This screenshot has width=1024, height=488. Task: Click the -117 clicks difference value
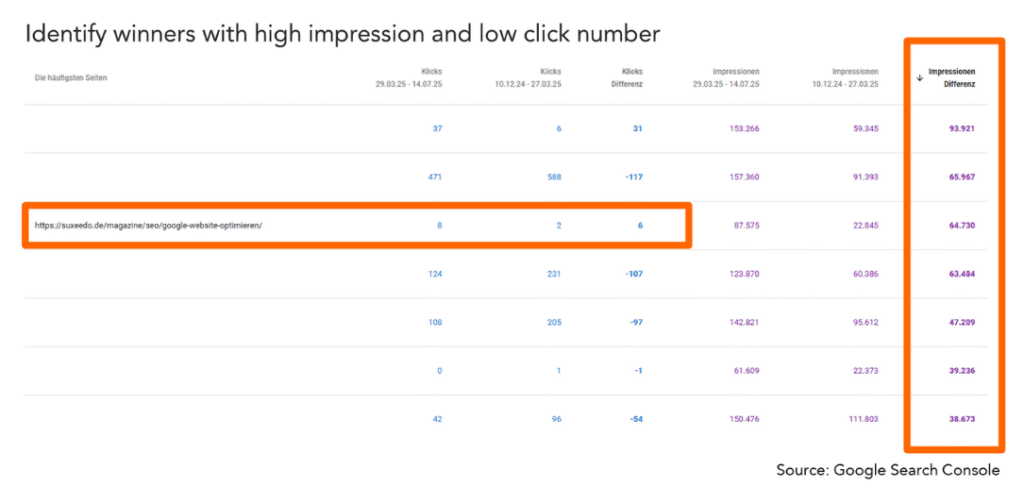pyautogui.click(x=632, y=177)
